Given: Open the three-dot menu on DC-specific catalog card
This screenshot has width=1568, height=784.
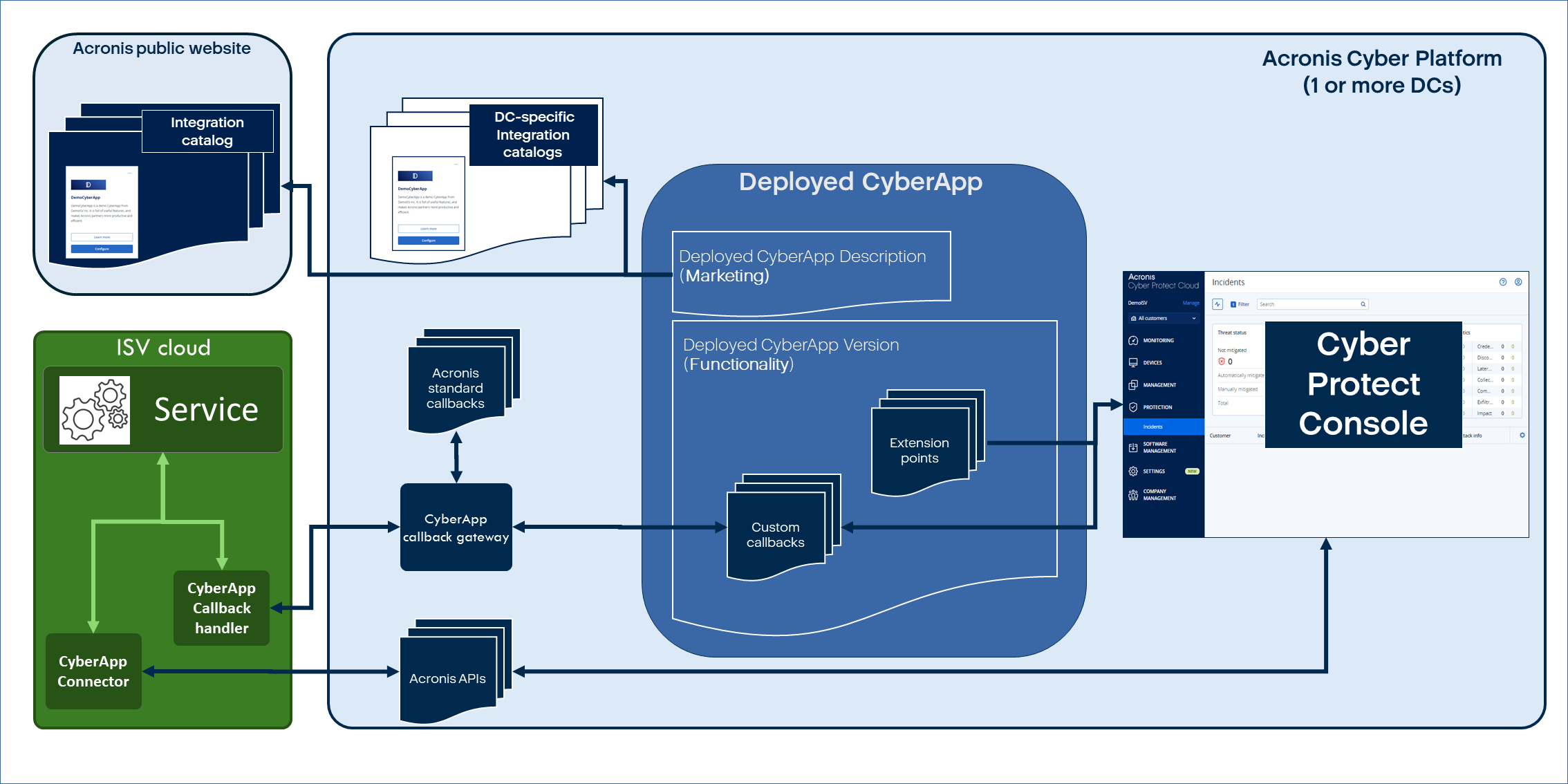Looking at the screenshot, I should point(456,163).
